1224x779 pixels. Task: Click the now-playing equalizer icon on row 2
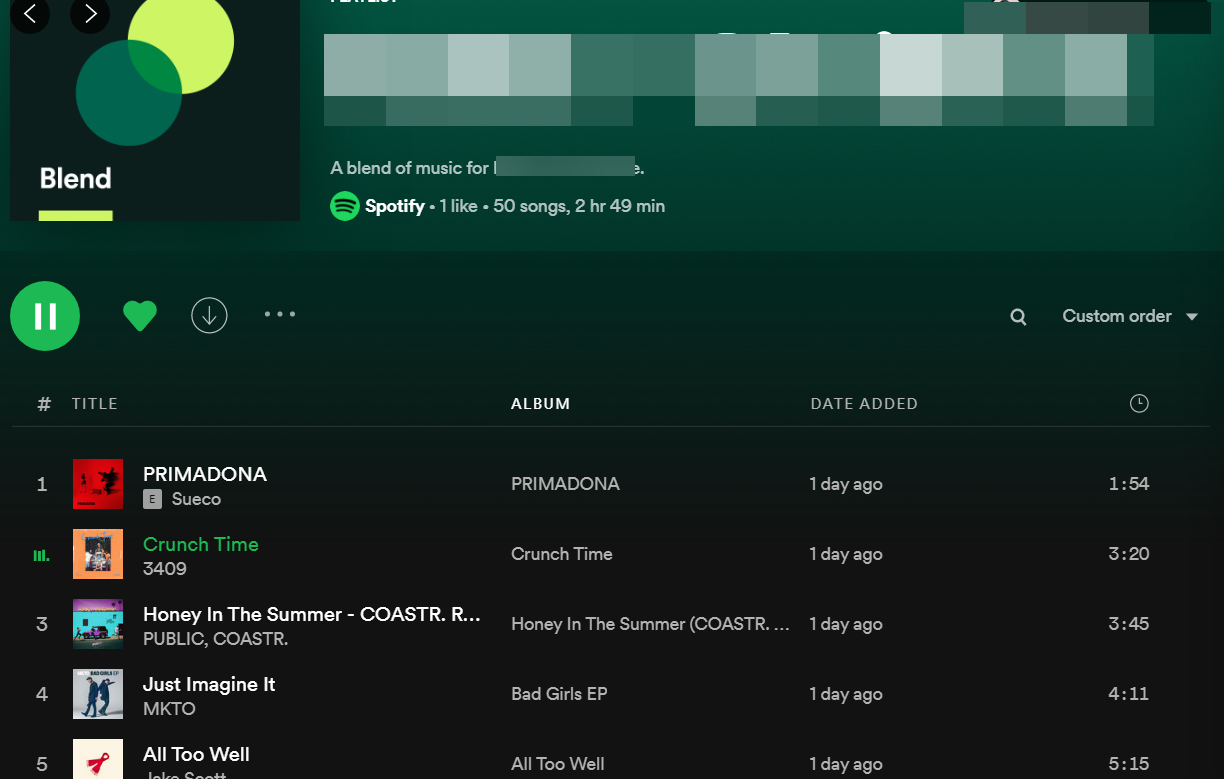[42, 555]
